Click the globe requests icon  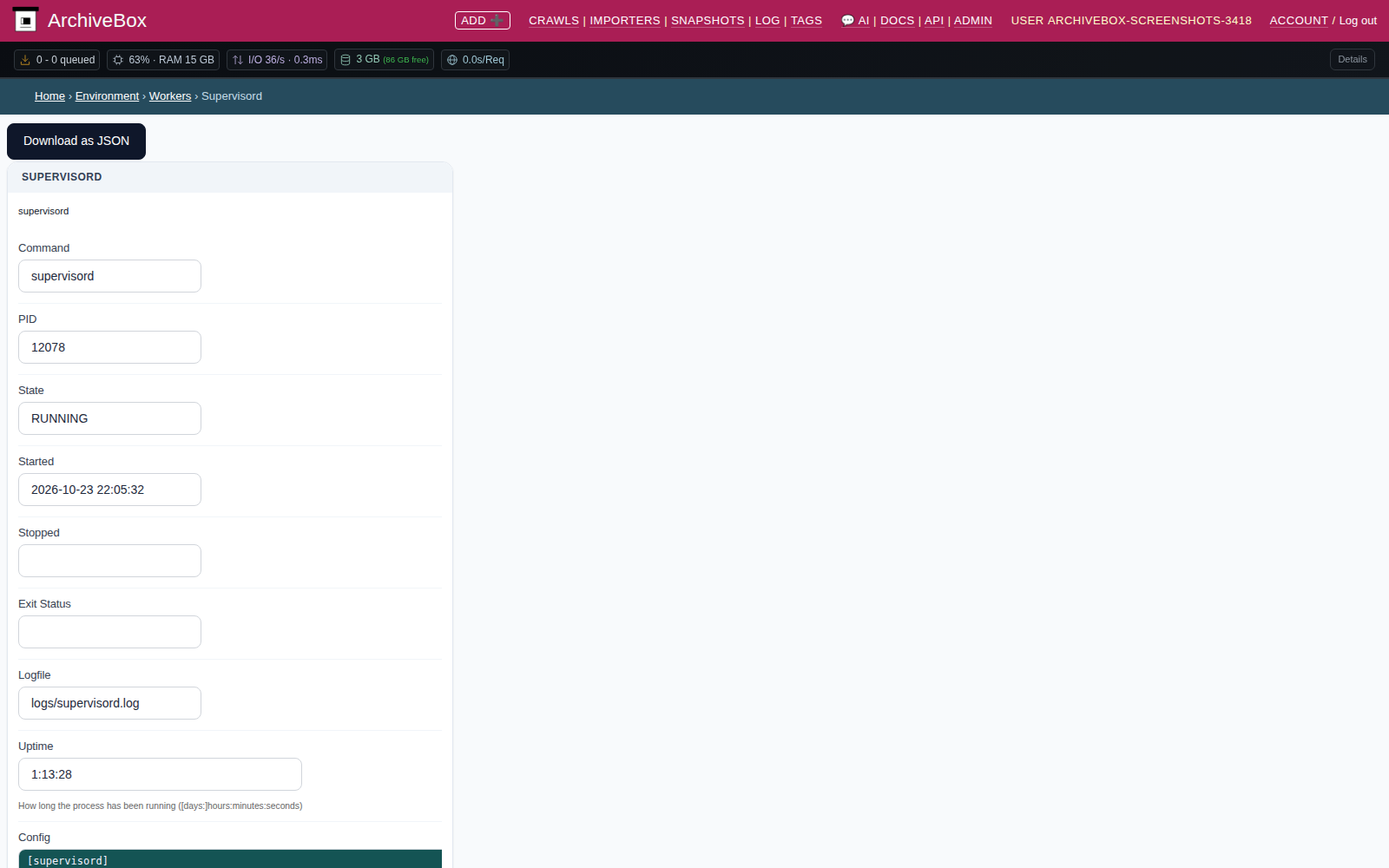click(x=452, y=60)
